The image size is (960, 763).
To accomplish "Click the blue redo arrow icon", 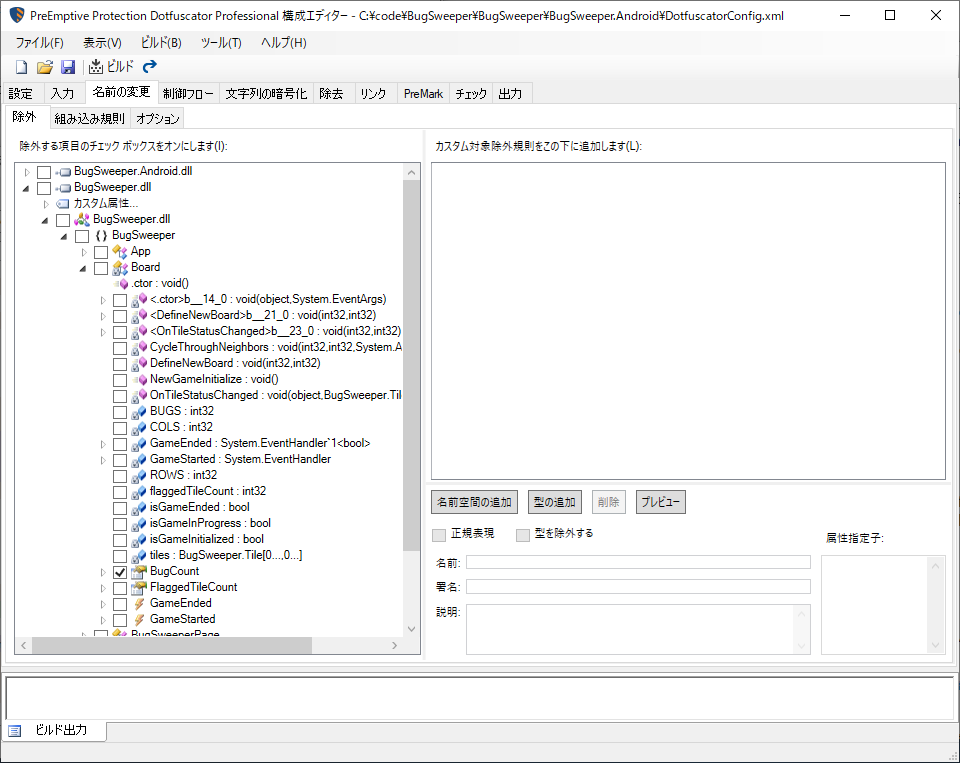I will point(150,66).
